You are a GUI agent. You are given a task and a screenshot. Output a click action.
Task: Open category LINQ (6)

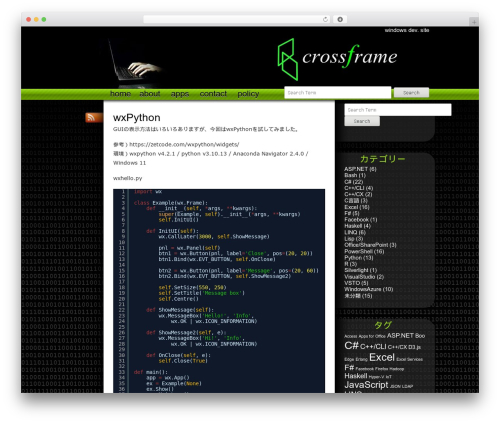[355, 232]
